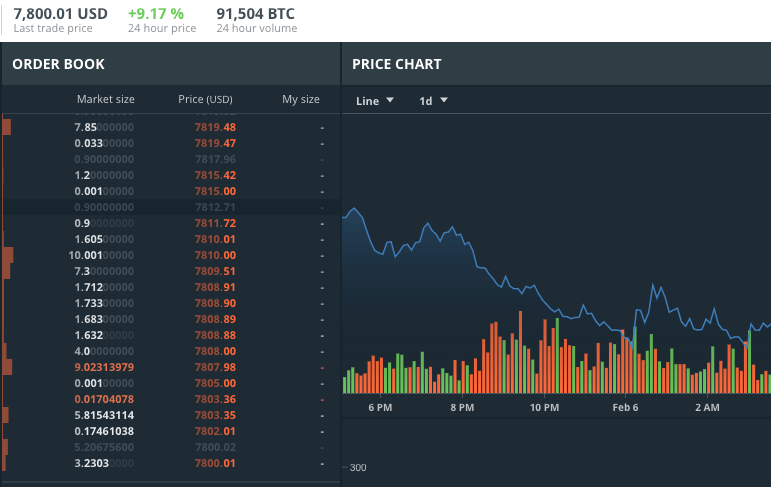The width and height of the screenshot is (771, 487).
Task: Click the 7,800.01 USD last trade price
Action: 60,14
